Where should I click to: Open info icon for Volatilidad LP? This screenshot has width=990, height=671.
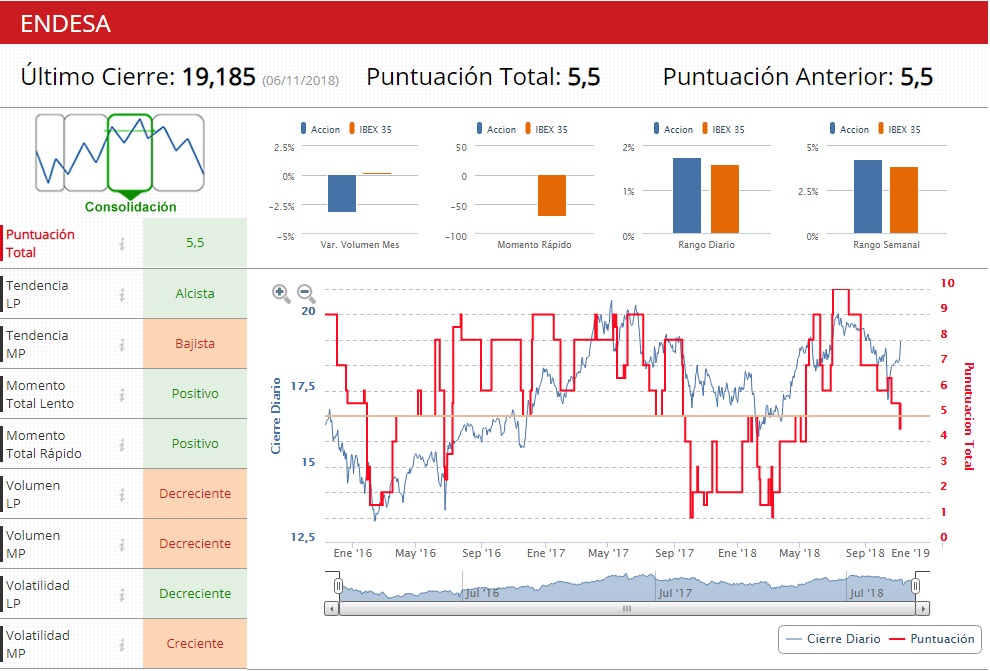tap(122, 594)
